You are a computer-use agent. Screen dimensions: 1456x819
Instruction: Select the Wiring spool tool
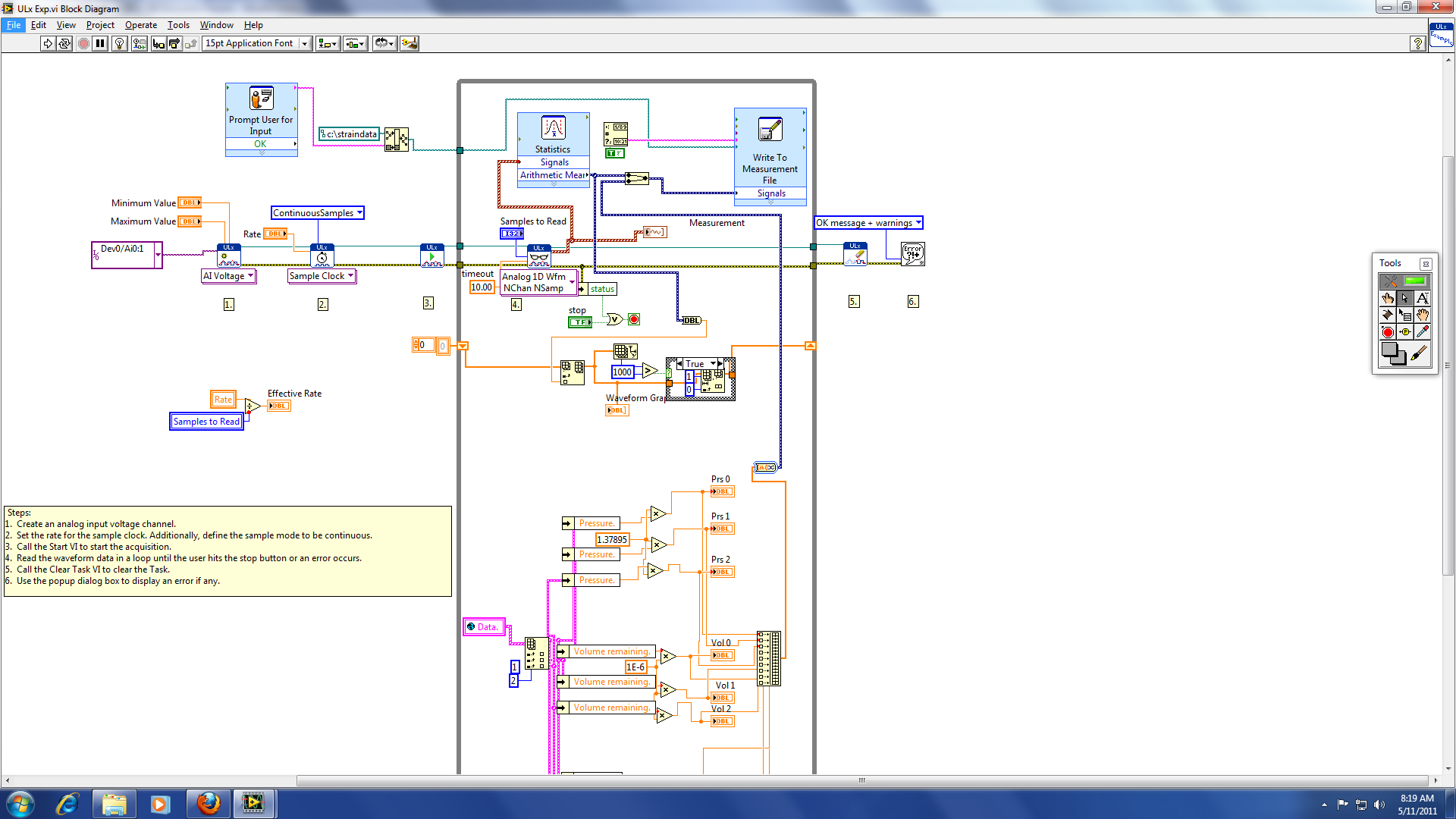(x=1387, y=315)
